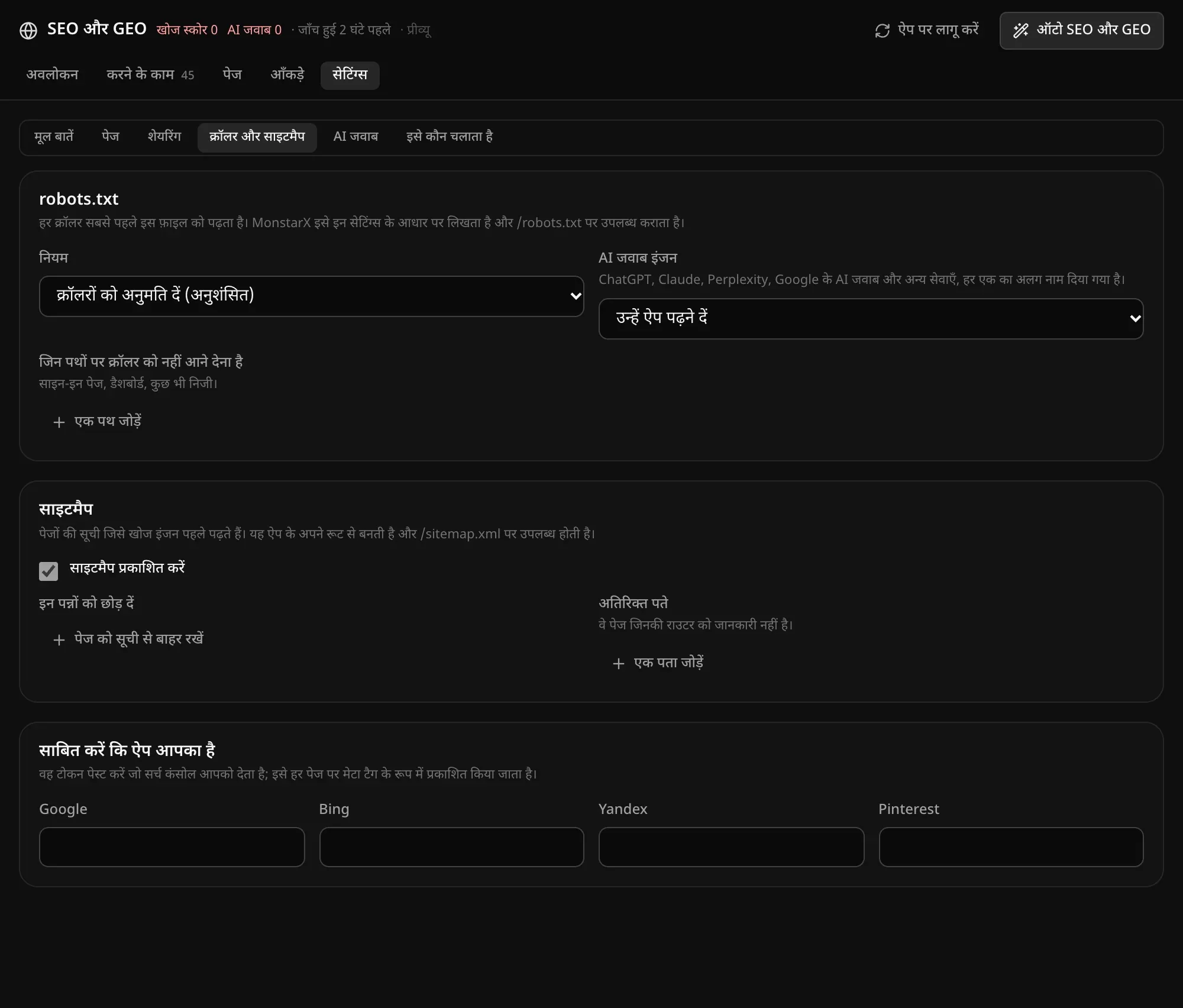The width and height of the screenshot is (1183, 1008).
Task: Click the robots.txt section heading
Action: click(79, 199)
